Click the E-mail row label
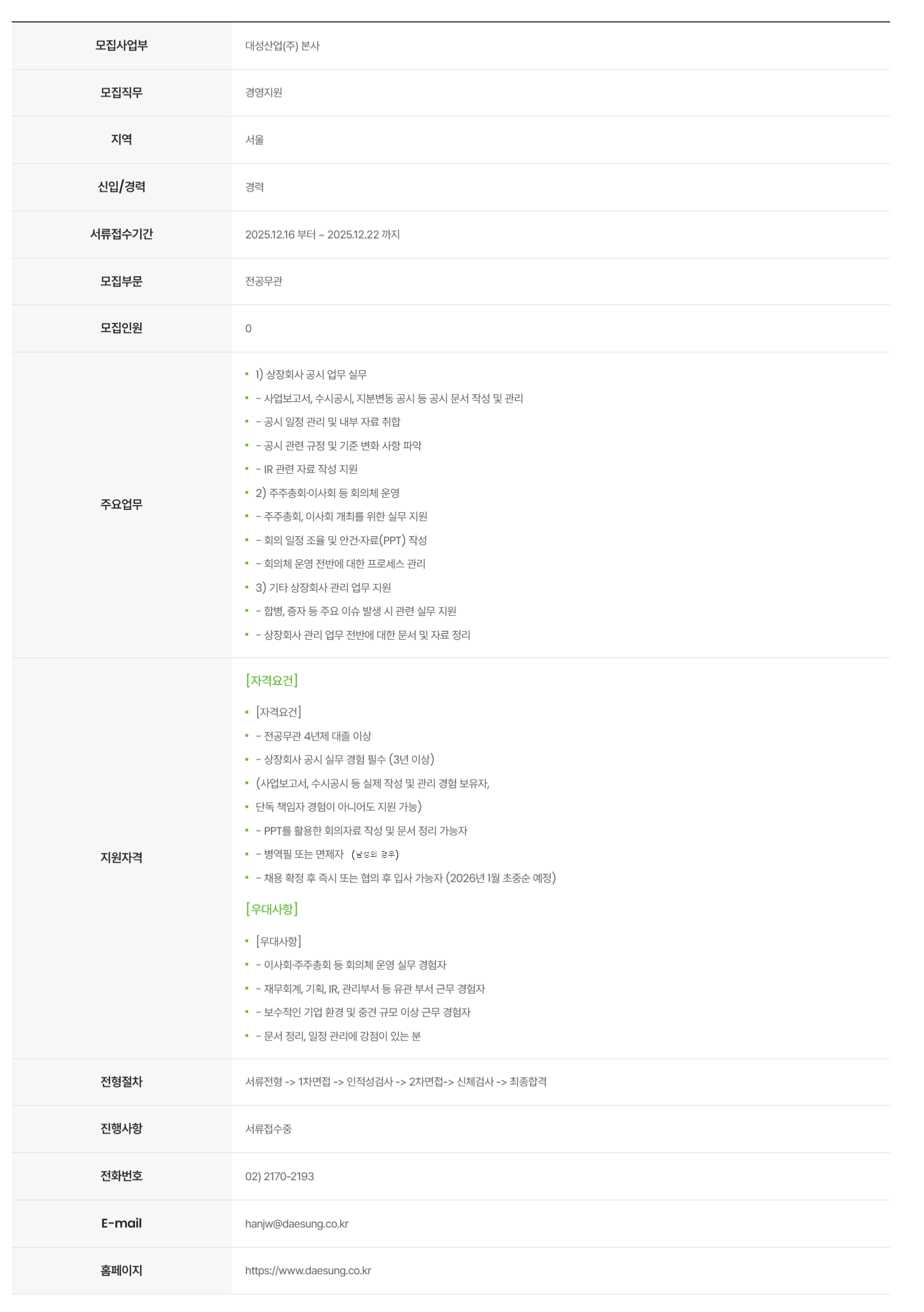This screenshot has height=1312, width=924. point(121,1223)
